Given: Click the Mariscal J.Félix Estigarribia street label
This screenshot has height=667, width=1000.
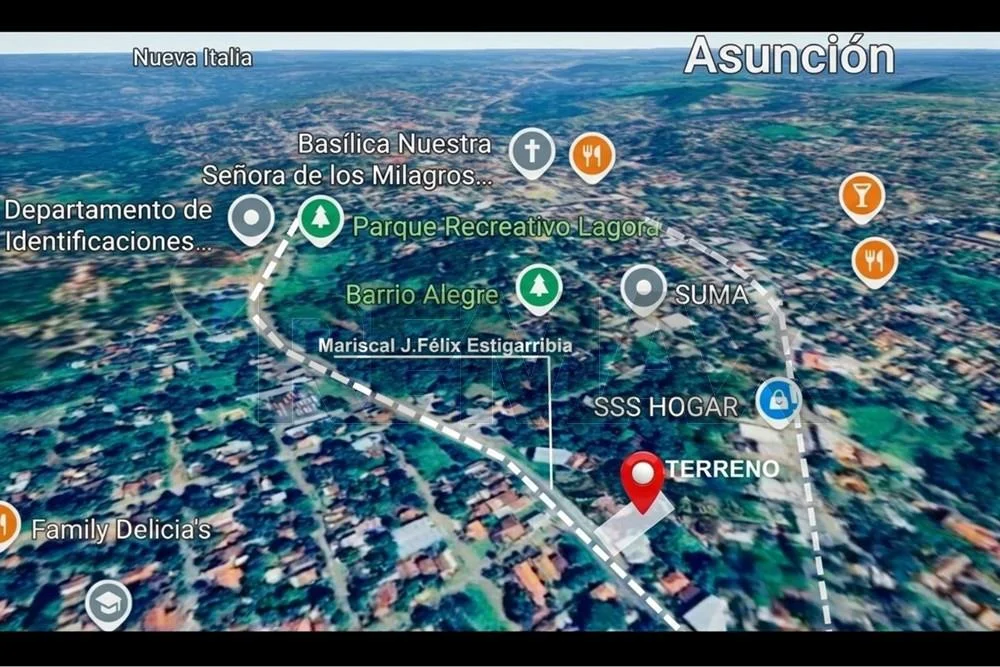Looking at the screenshot, I should 445,346.
